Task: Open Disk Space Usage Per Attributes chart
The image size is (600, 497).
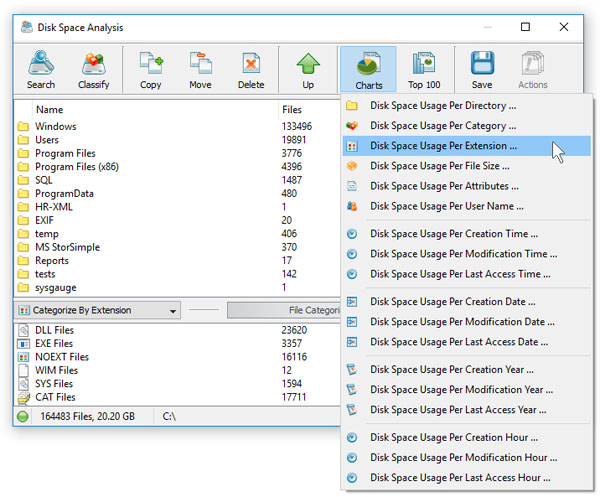Action: [x=466, y=186]
